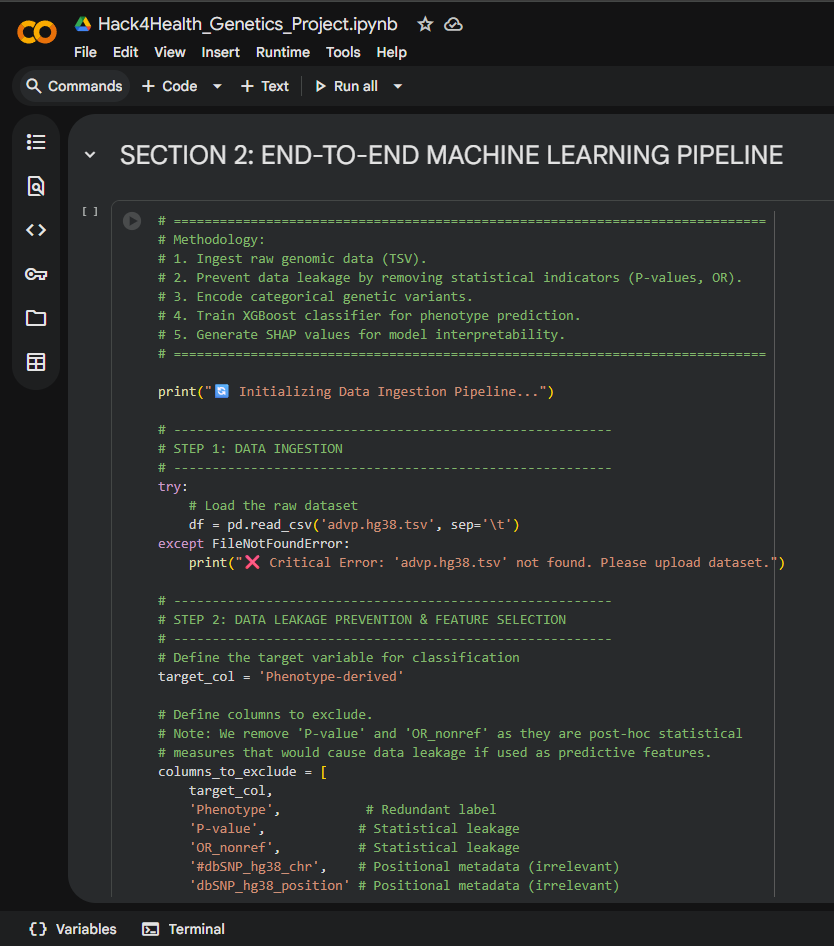
Task: Open the File menu
Action: coord(85,52)
